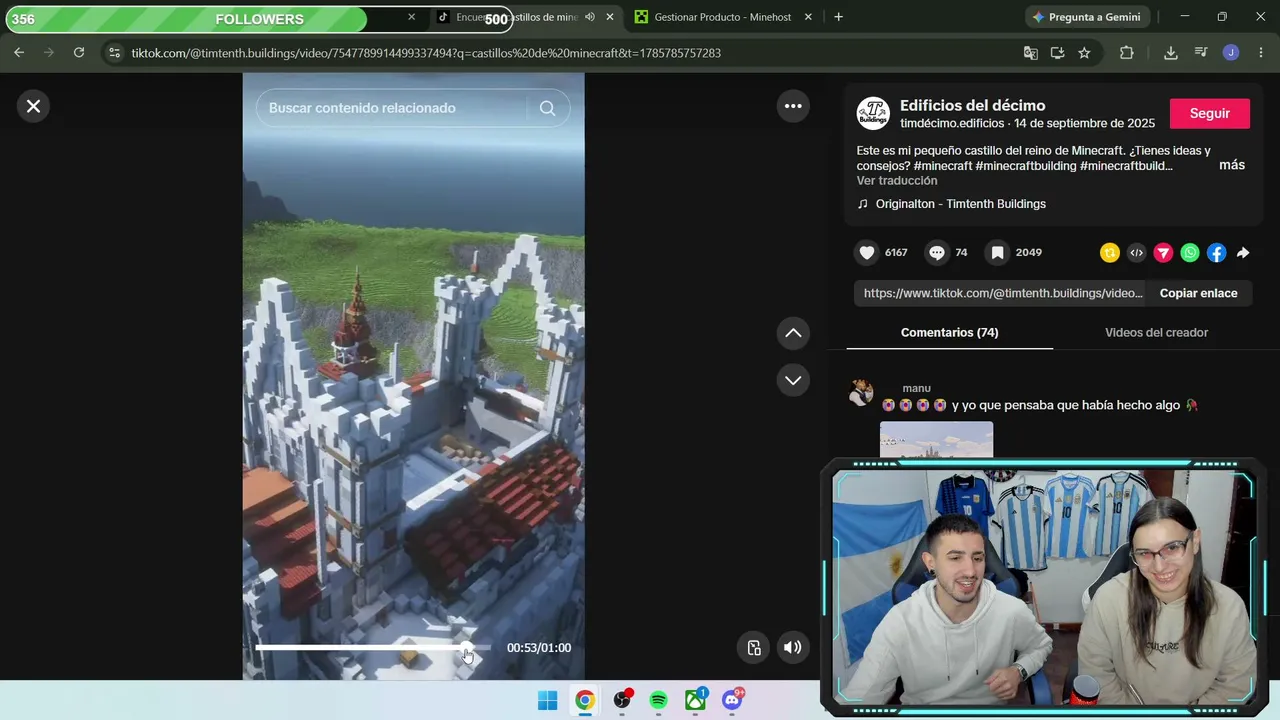Click the search magnifier in the video search box
This screenshot has width=1280, height=720.
coord(547,108)
